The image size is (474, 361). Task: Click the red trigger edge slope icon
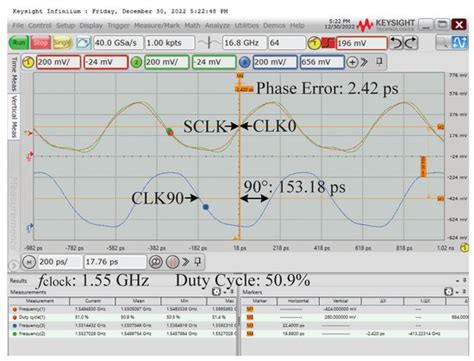[x=329, y=43]
